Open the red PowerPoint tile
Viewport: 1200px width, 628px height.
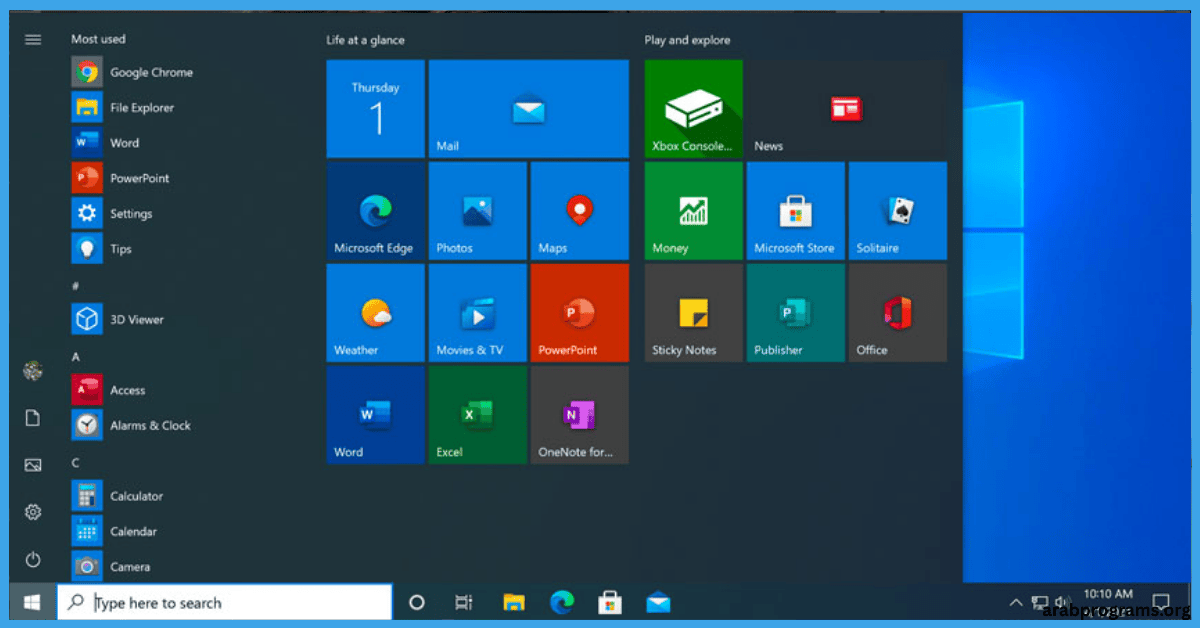[x=579, y=313]
